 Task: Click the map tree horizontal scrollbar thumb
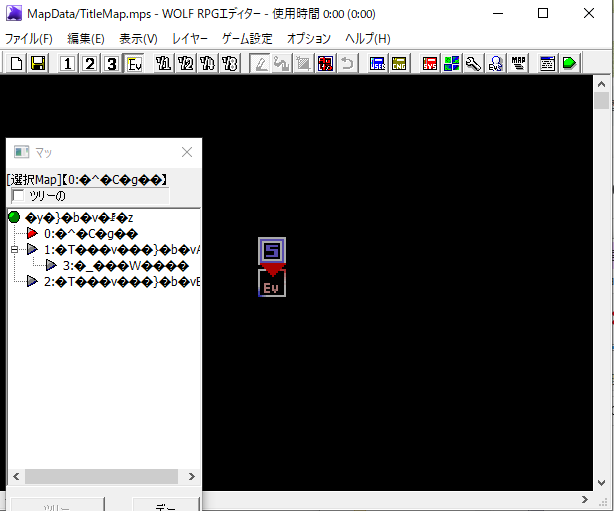101,476
